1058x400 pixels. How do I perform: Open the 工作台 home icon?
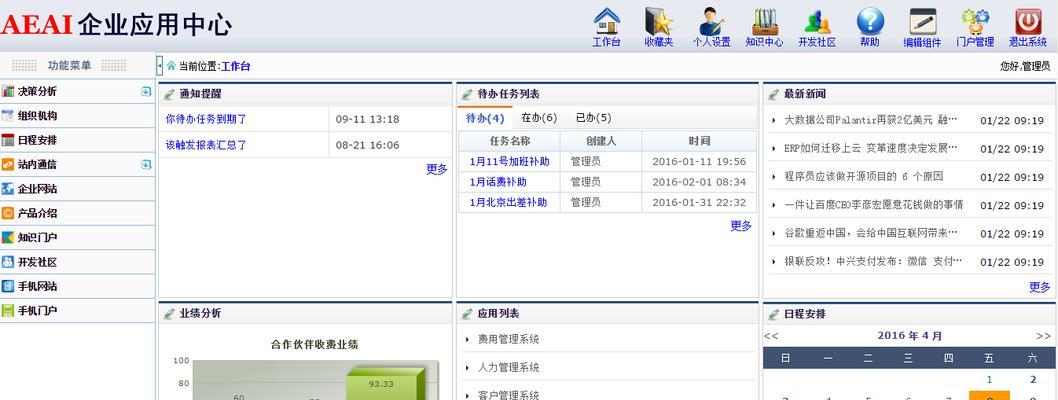tap(607, 22)
